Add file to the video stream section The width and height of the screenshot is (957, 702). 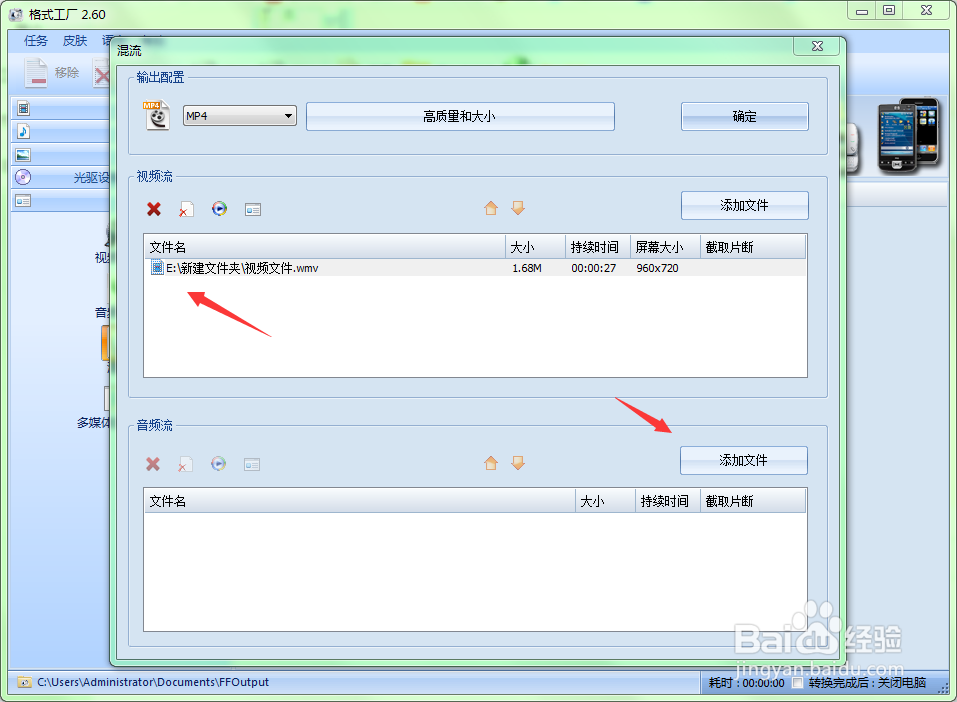click(745, 205)
